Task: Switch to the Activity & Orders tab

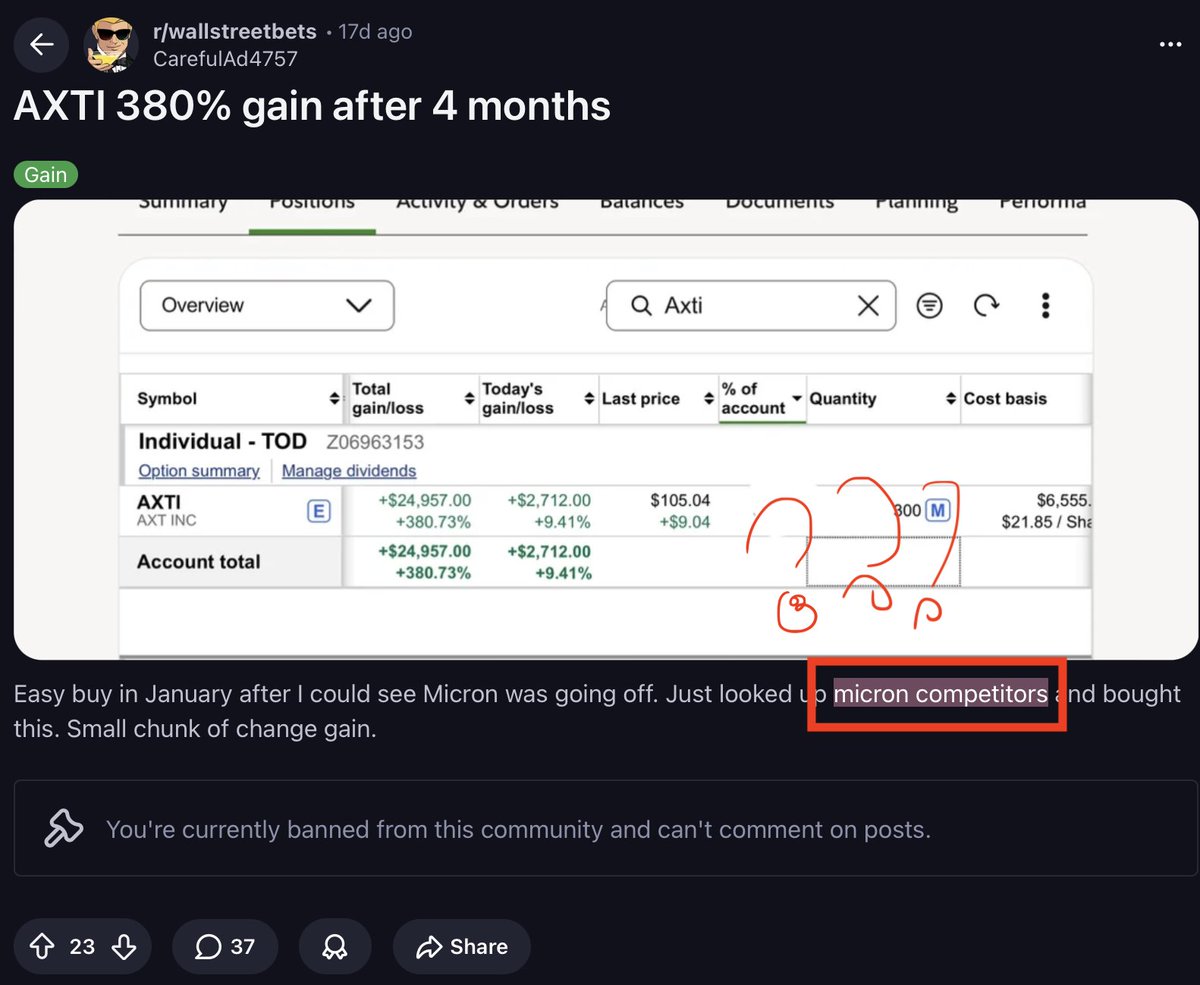Action: [477, 205]
